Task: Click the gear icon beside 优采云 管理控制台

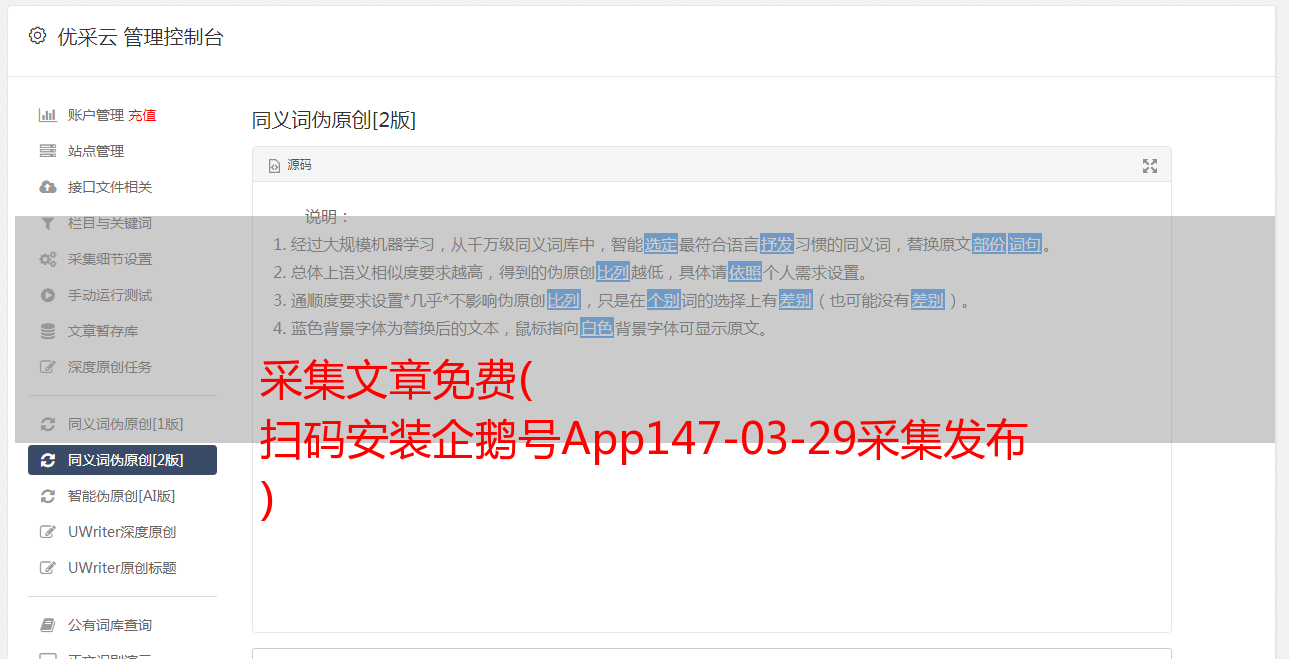Action: tap(37, 36)
